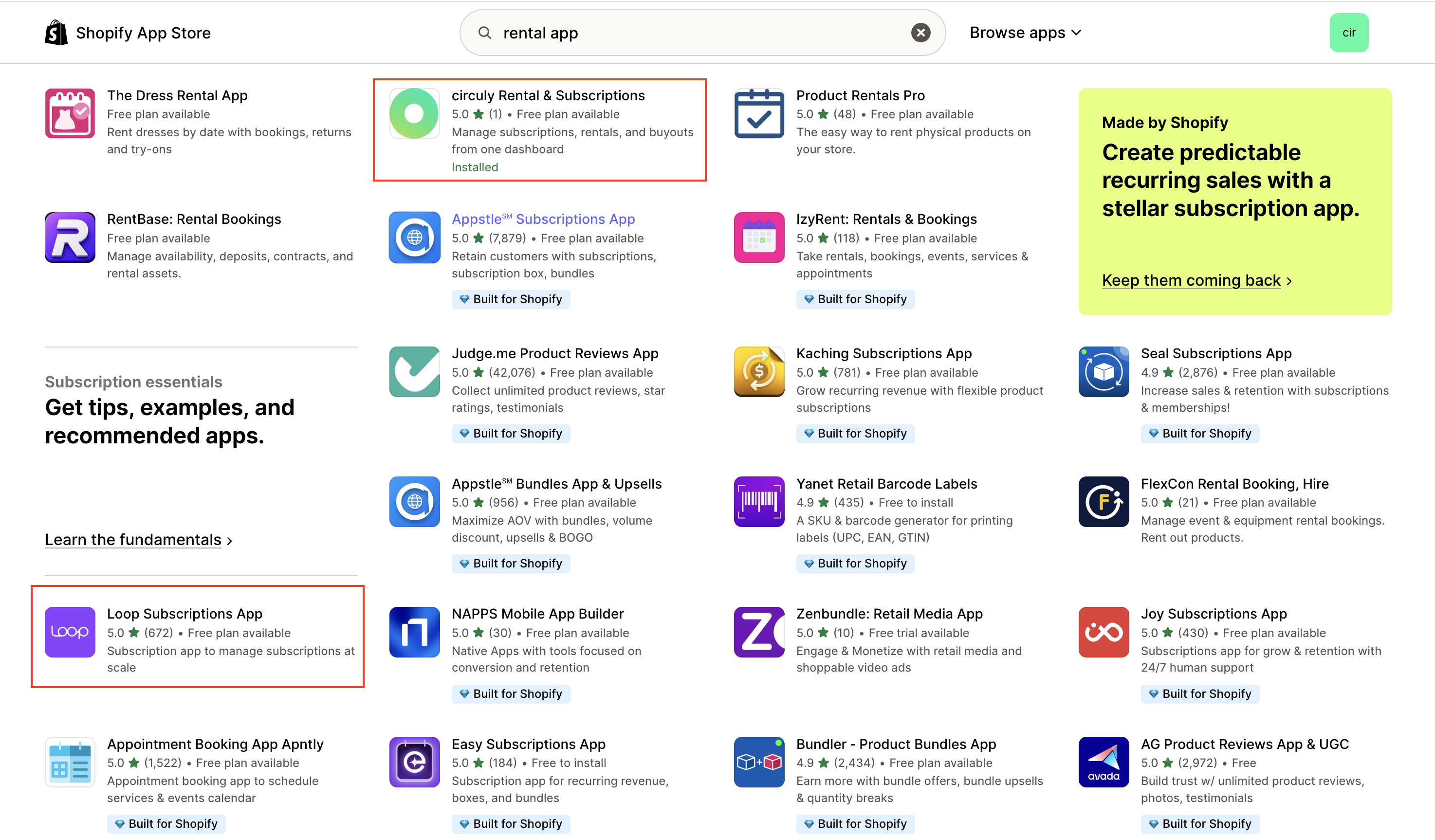Go to Shopify App Store home
The image size is (1435, 840).
pyautogui.click(x=128, y=33)
